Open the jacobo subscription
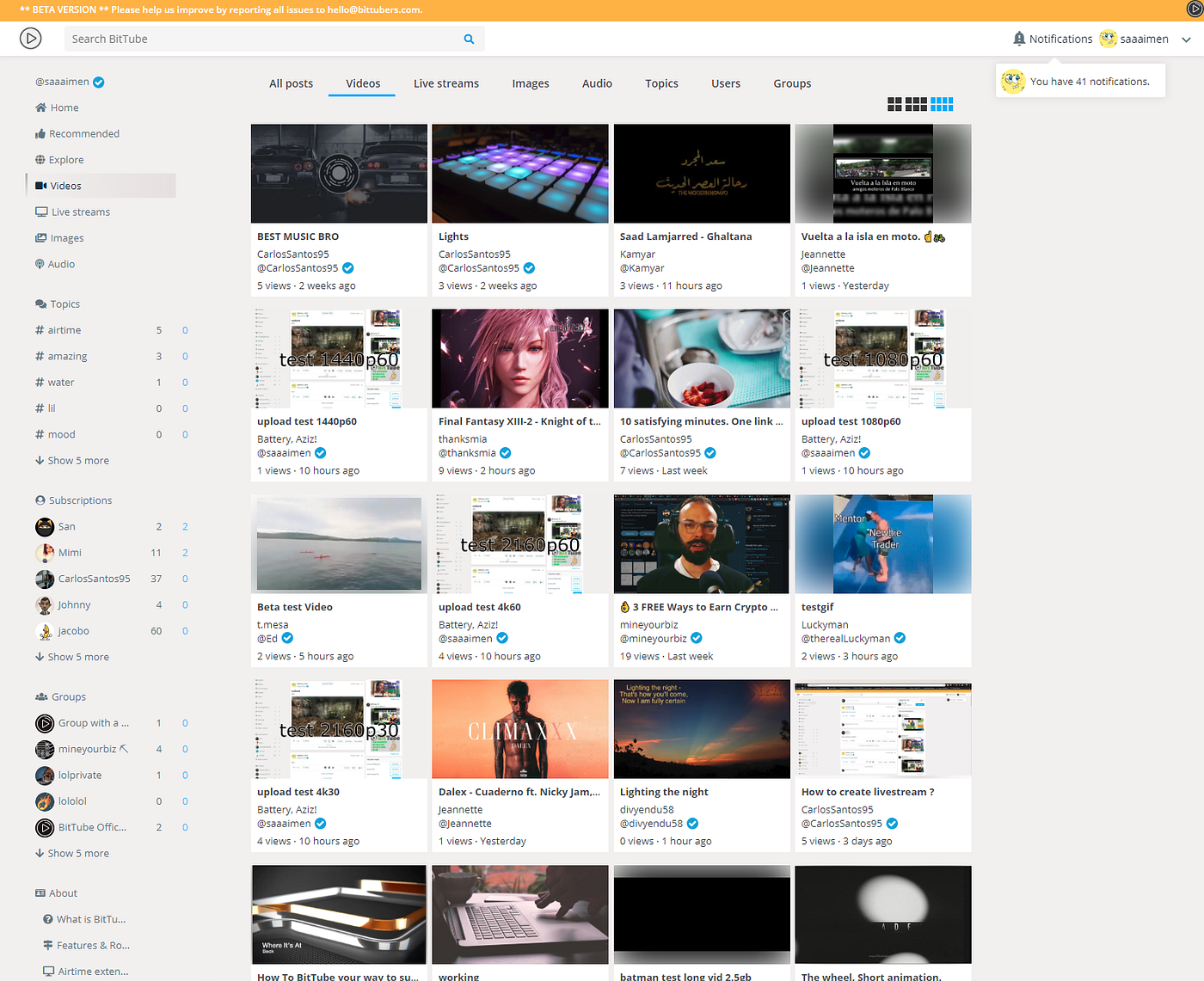 (73, 631)
